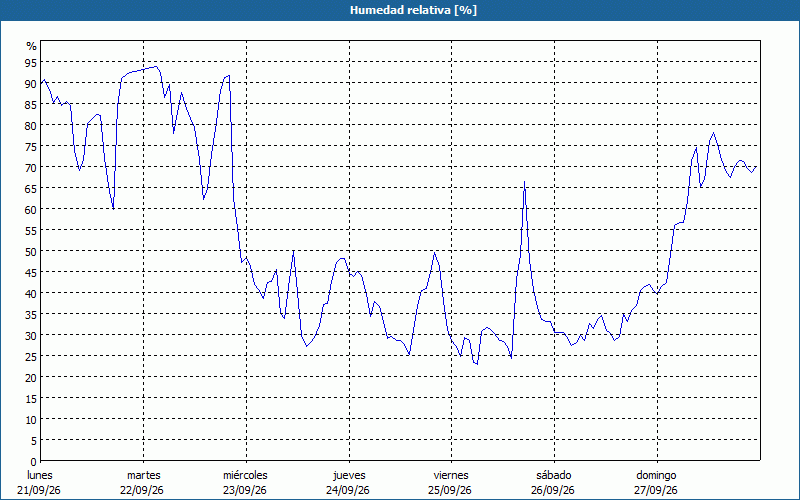The image size is (800, 500).
Task: Select the y-axis label '65'
Action: pyautogui.click(x=31, y=188)
